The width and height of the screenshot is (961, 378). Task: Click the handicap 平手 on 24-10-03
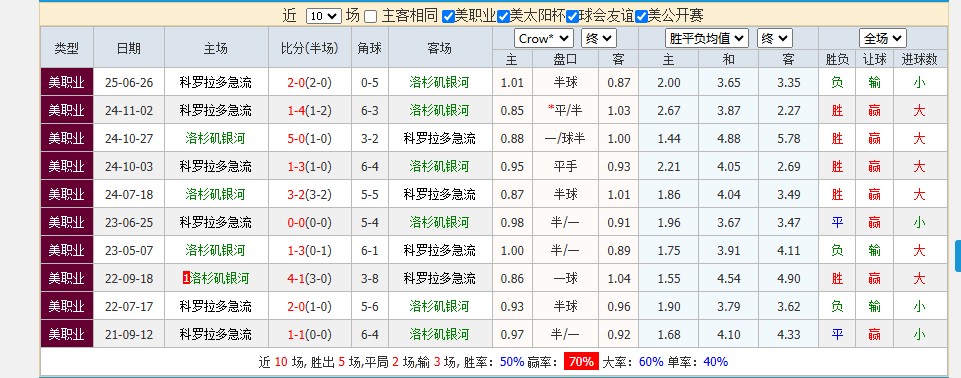click(x=565, y=166)
